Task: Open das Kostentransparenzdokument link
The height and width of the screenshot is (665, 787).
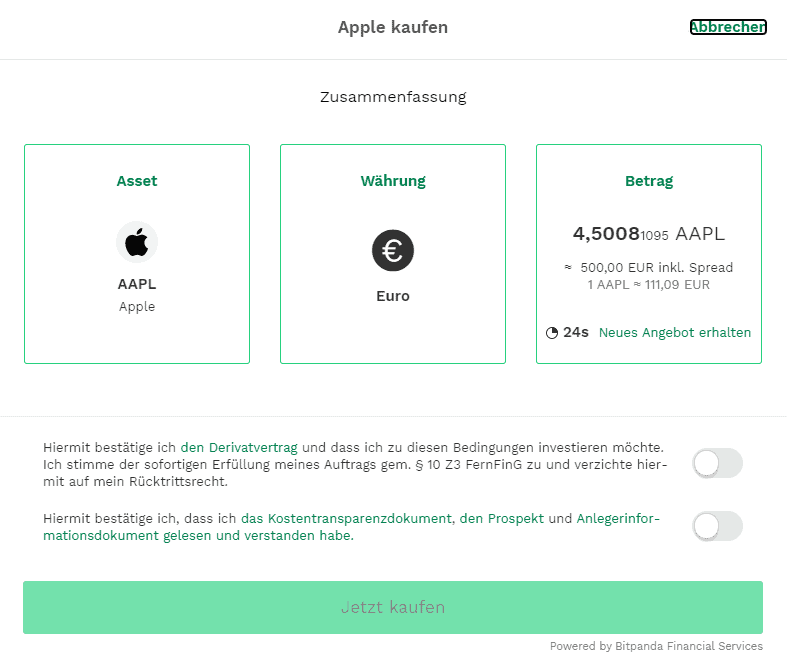Action: (346, 518)
